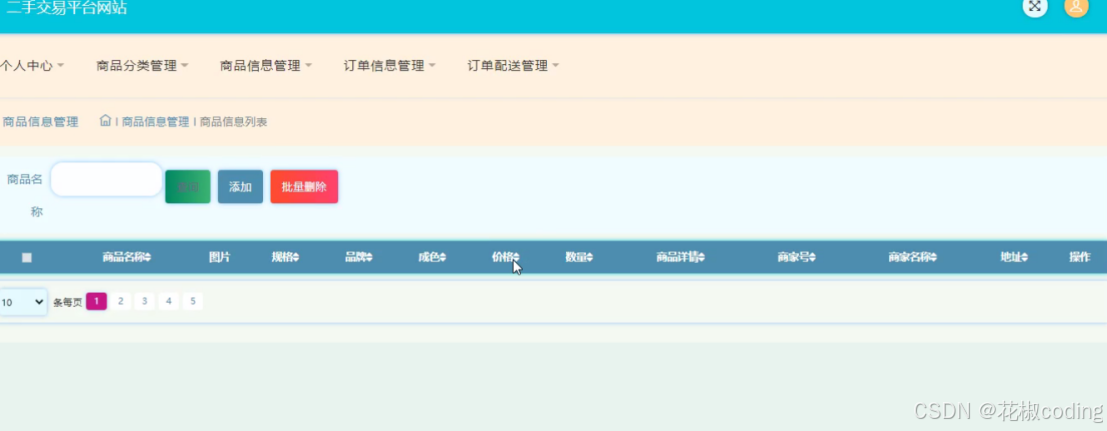Go to page 3 in pagination
This screenshot has height=431, width=1107.
(145, 302)
